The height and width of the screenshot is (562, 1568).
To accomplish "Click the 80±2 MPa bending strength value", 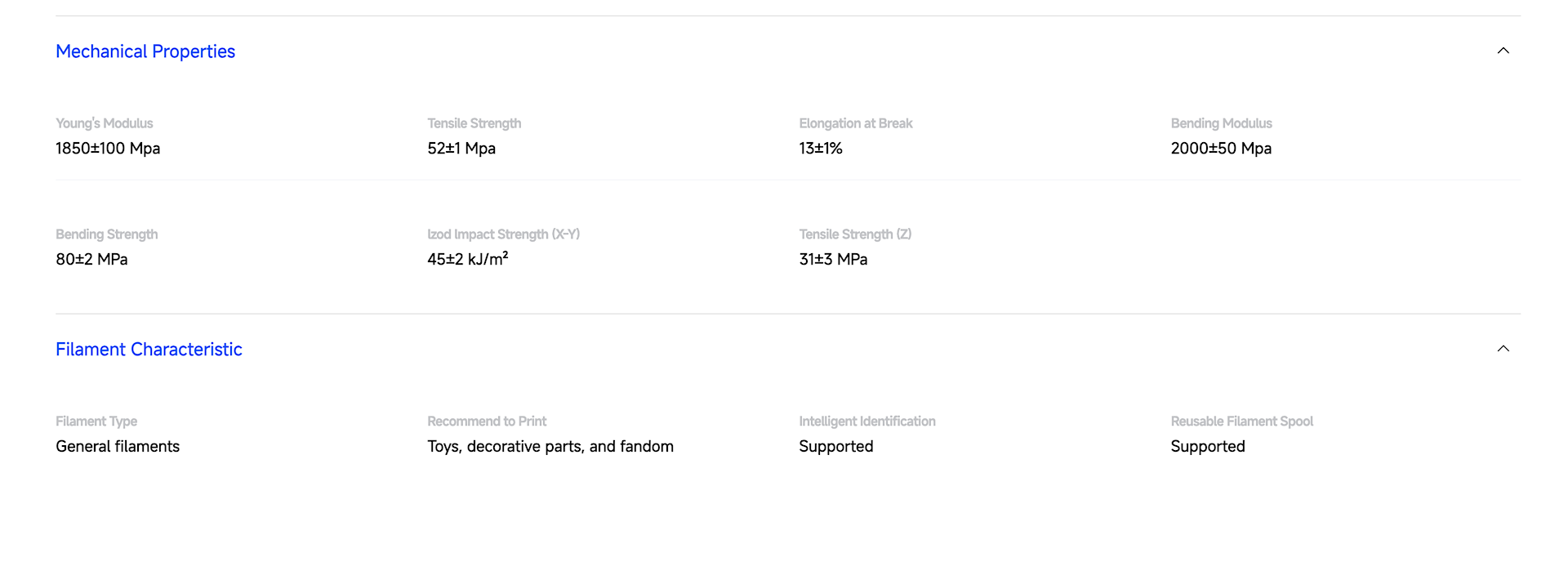I will coord(91,260).
